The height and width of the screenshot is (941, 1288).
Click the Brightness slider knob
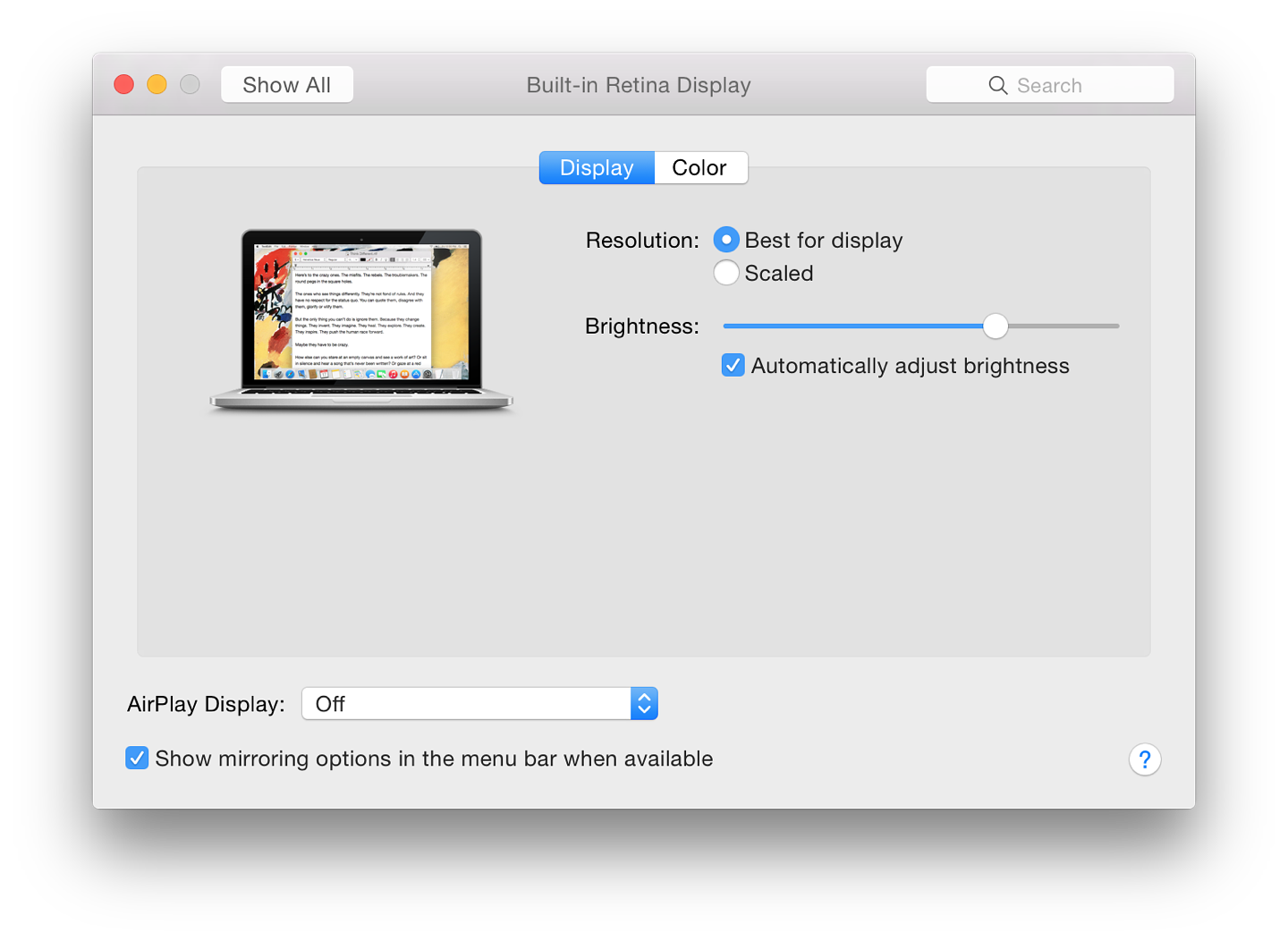(x=996, y=326)
